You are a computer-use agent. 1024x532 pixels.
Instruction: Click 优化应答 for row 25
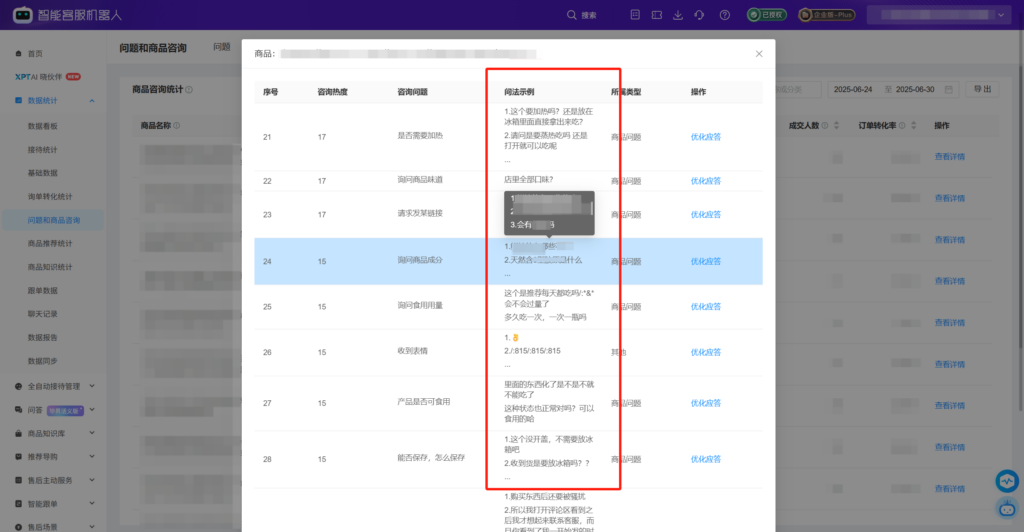[705, 307]
